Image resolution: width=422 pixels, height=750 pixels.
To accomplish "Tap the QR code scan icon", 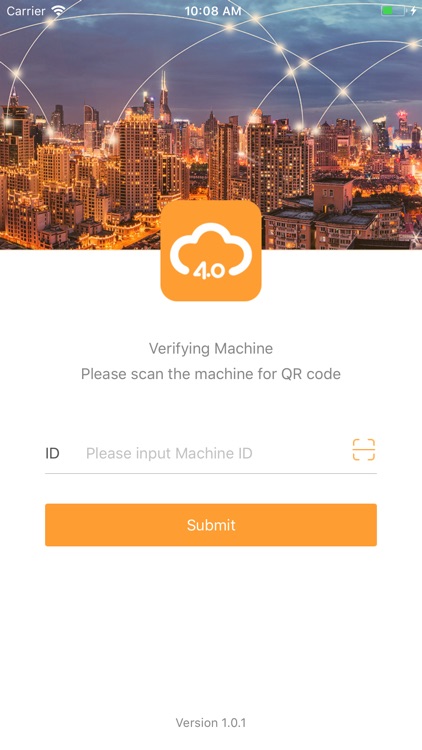I will (364, 450).
